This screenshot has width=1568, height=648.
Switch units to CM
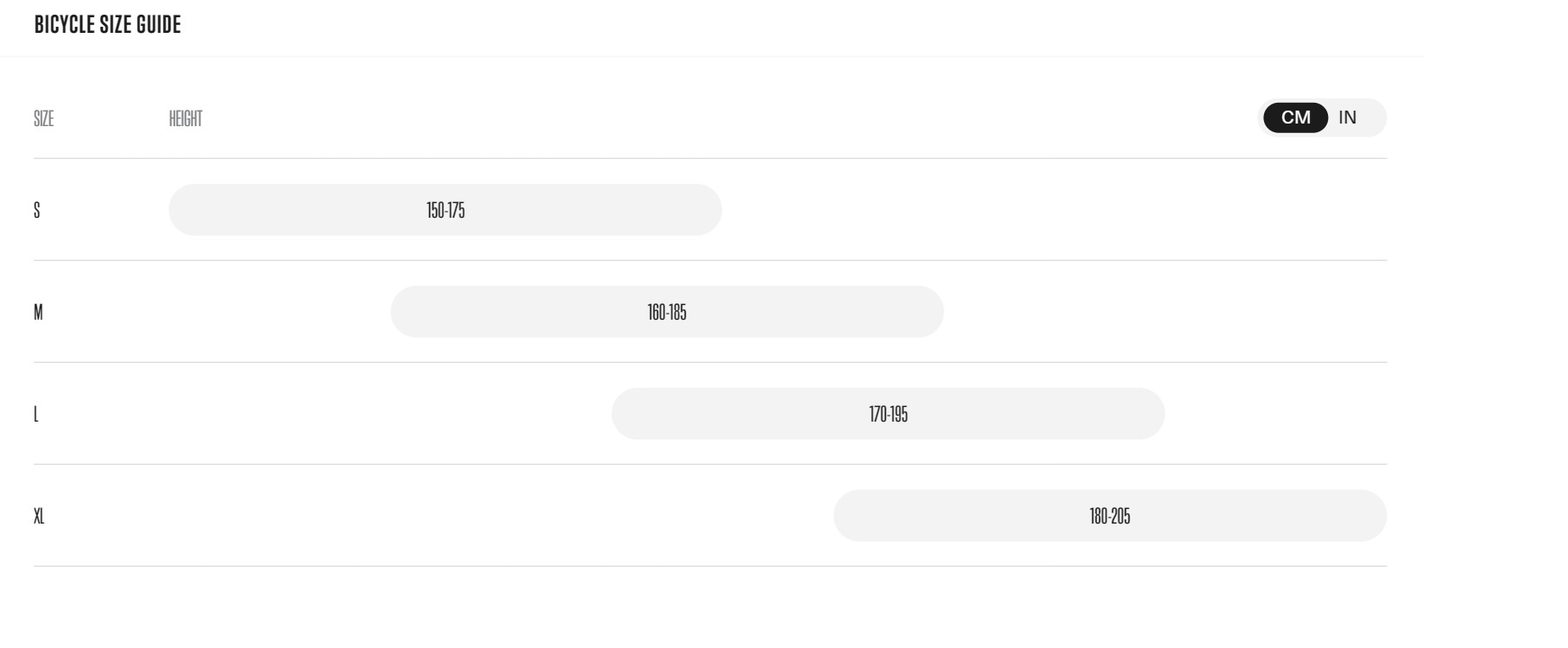point(1295,118)
